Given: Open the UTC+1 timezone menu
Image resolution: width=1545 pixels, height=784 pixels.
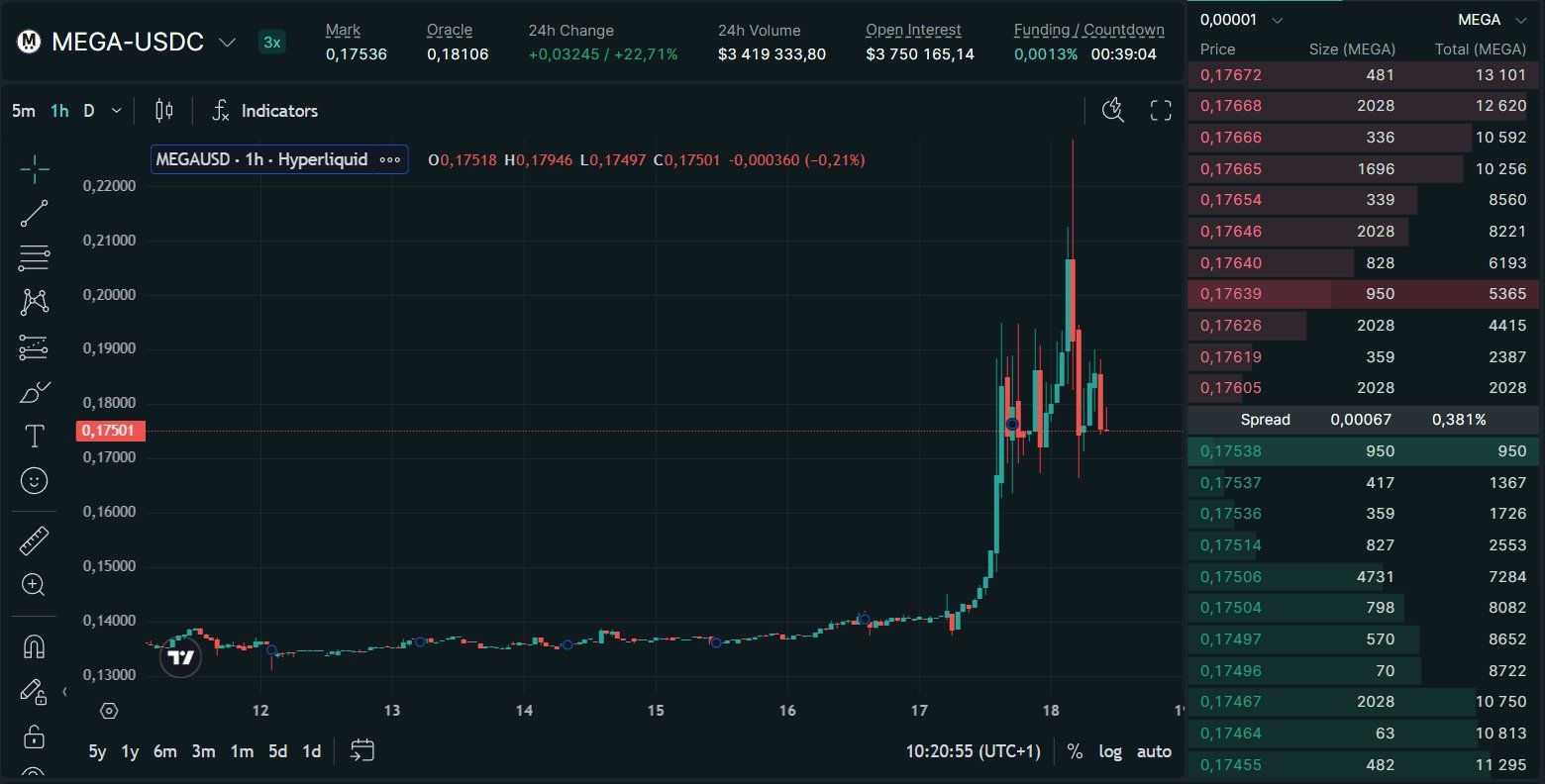Looking at the screenshot, I should click(974, 751).
